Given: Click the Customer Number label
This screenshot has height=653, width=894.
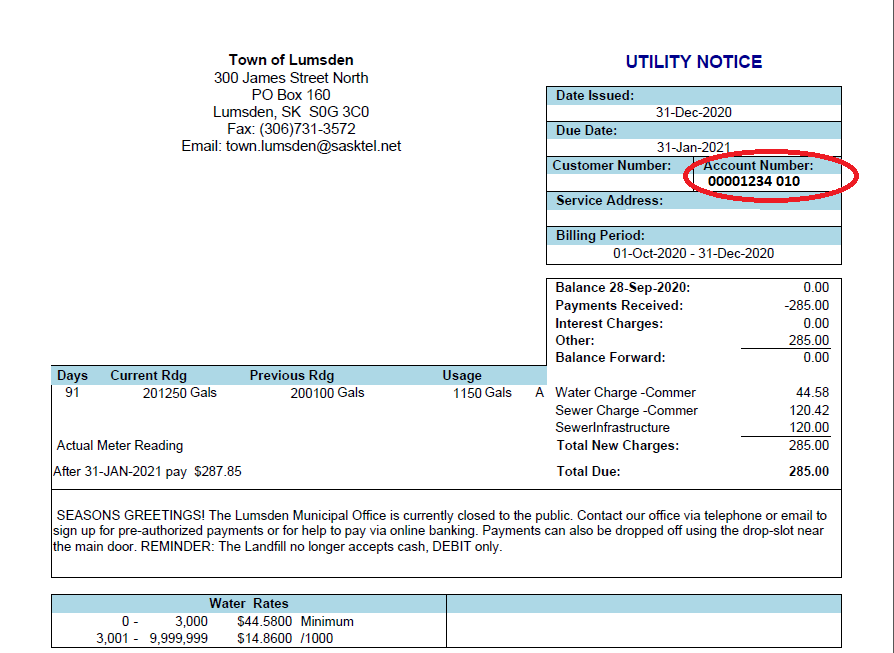Looking at the screenshot, I should pyautogui.click(x=613, y=166).
